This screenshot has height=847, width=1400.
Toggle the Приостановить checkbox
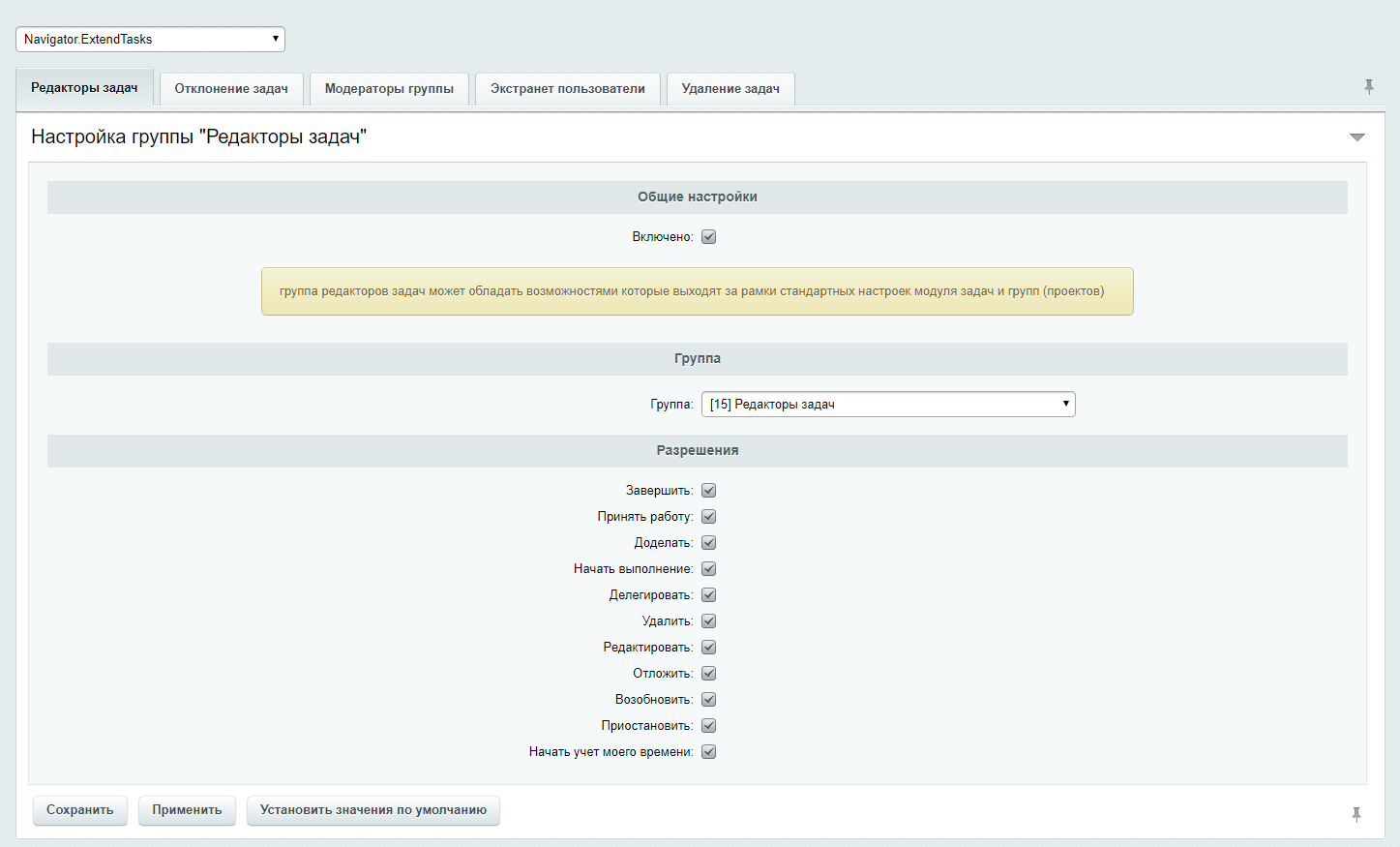coord(708,726)
